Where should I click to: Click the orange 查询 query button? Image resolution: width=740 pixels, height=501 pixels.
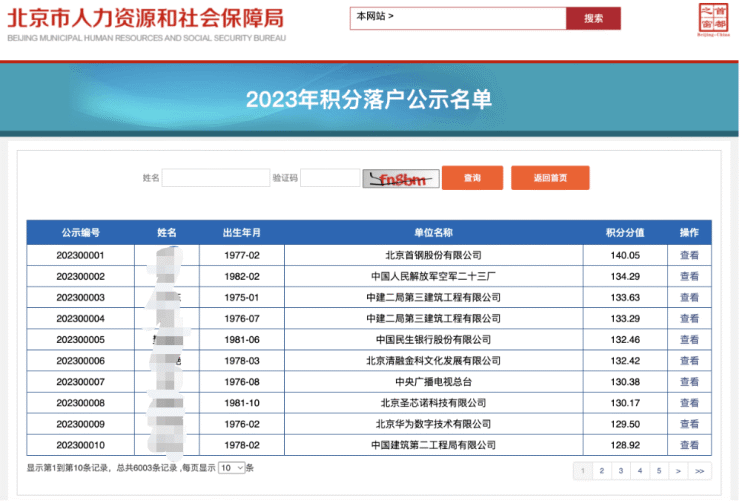[471, 178]
